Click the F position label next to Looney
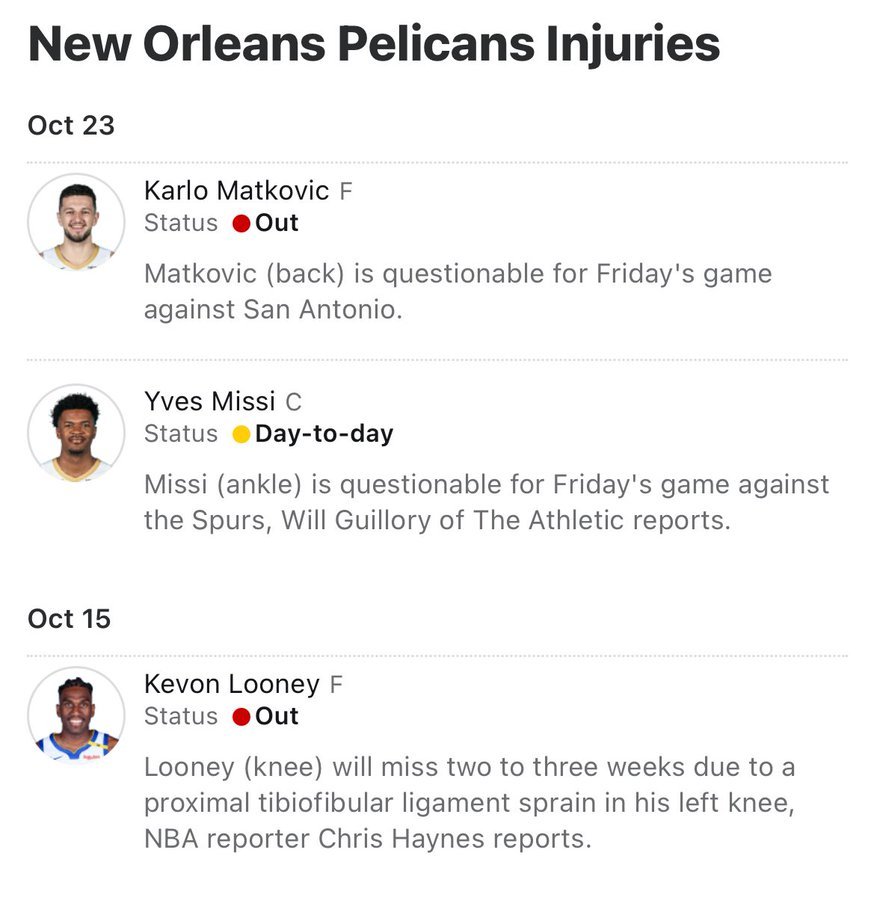This screenshot has height=900, width=874. coord(336,685)
